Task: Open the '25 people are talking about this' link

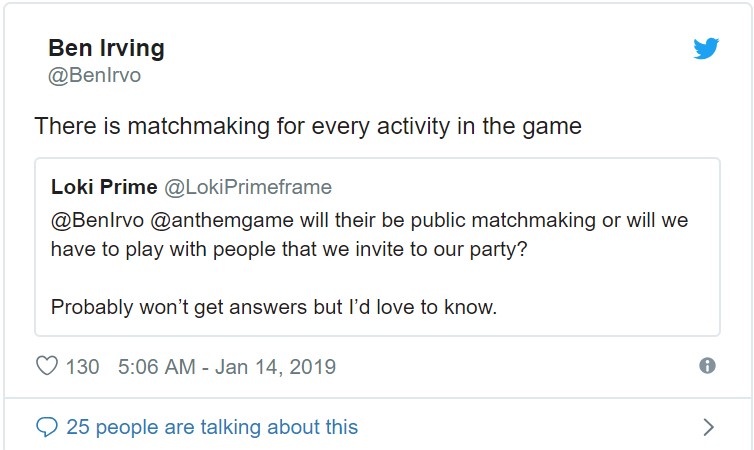Action: pos(212,427)
